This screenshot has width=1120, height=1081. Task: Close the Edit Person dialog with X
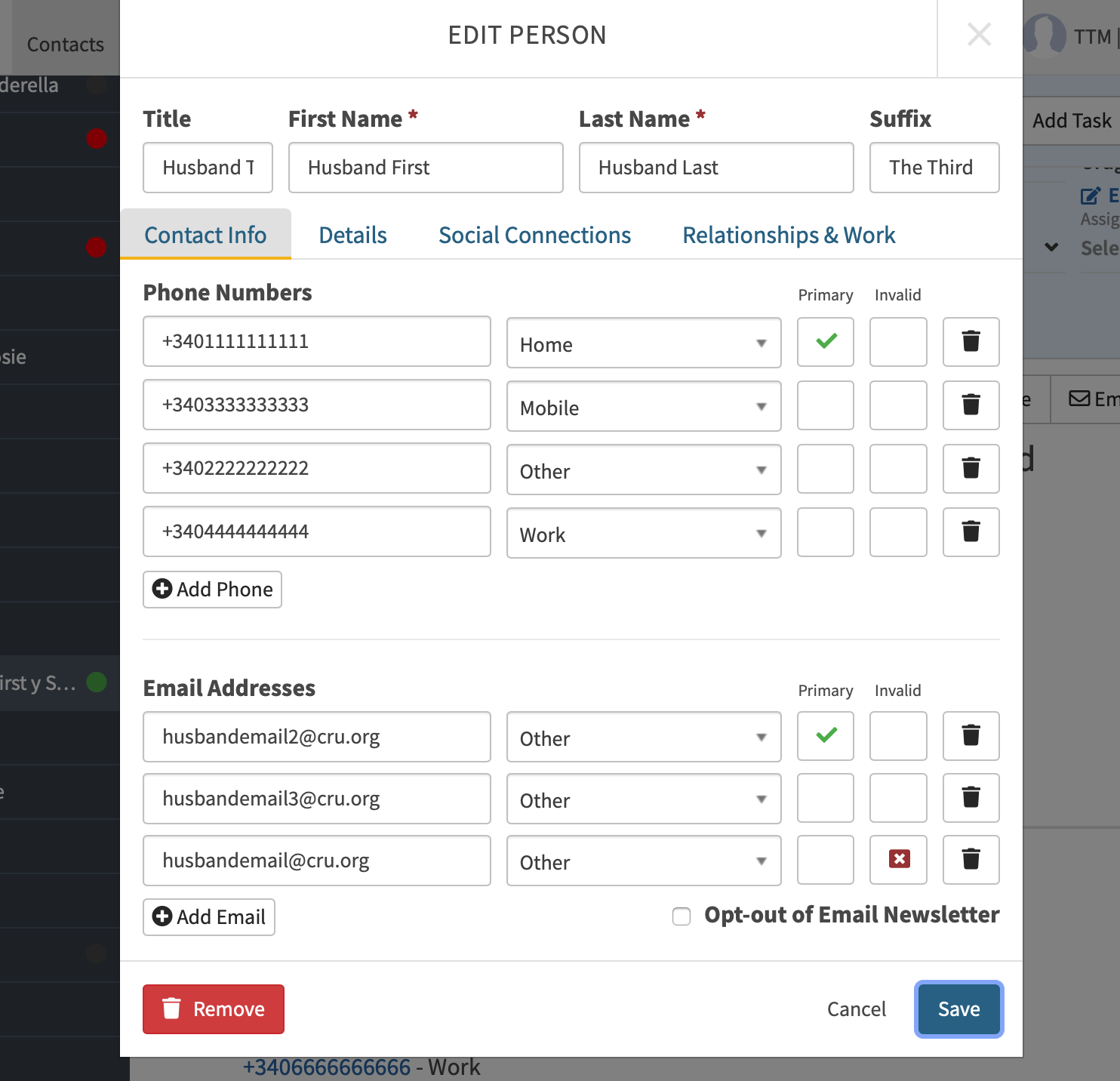click(x=979, y=35)
